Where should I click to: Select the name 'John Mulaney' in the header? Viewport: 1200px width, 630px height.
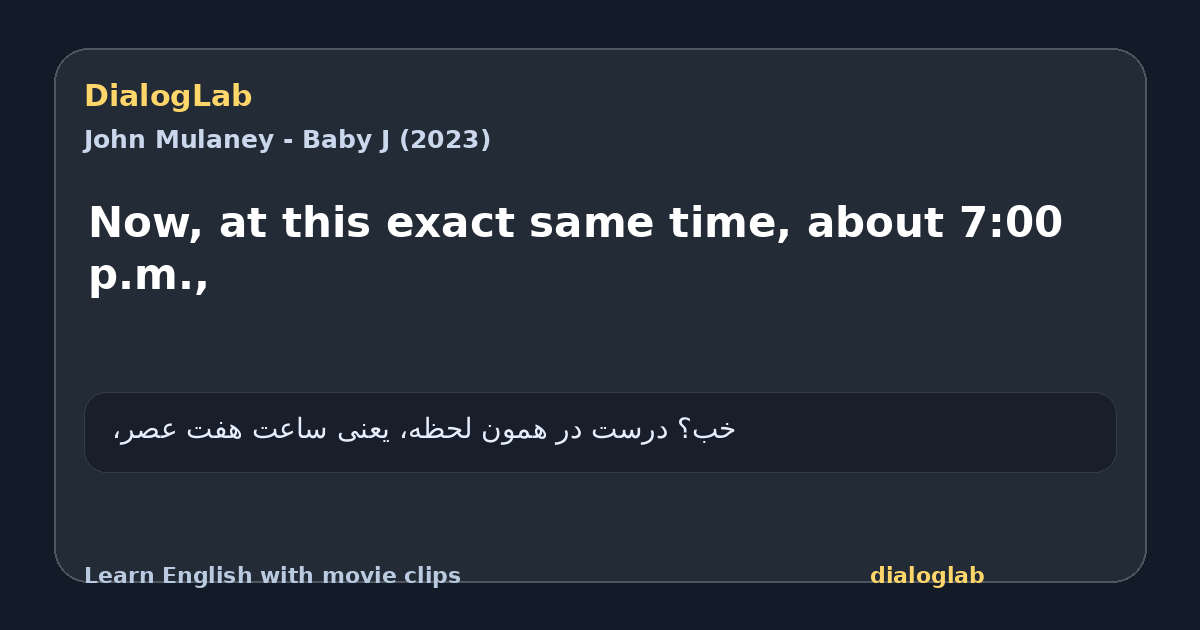click(178, 140)
